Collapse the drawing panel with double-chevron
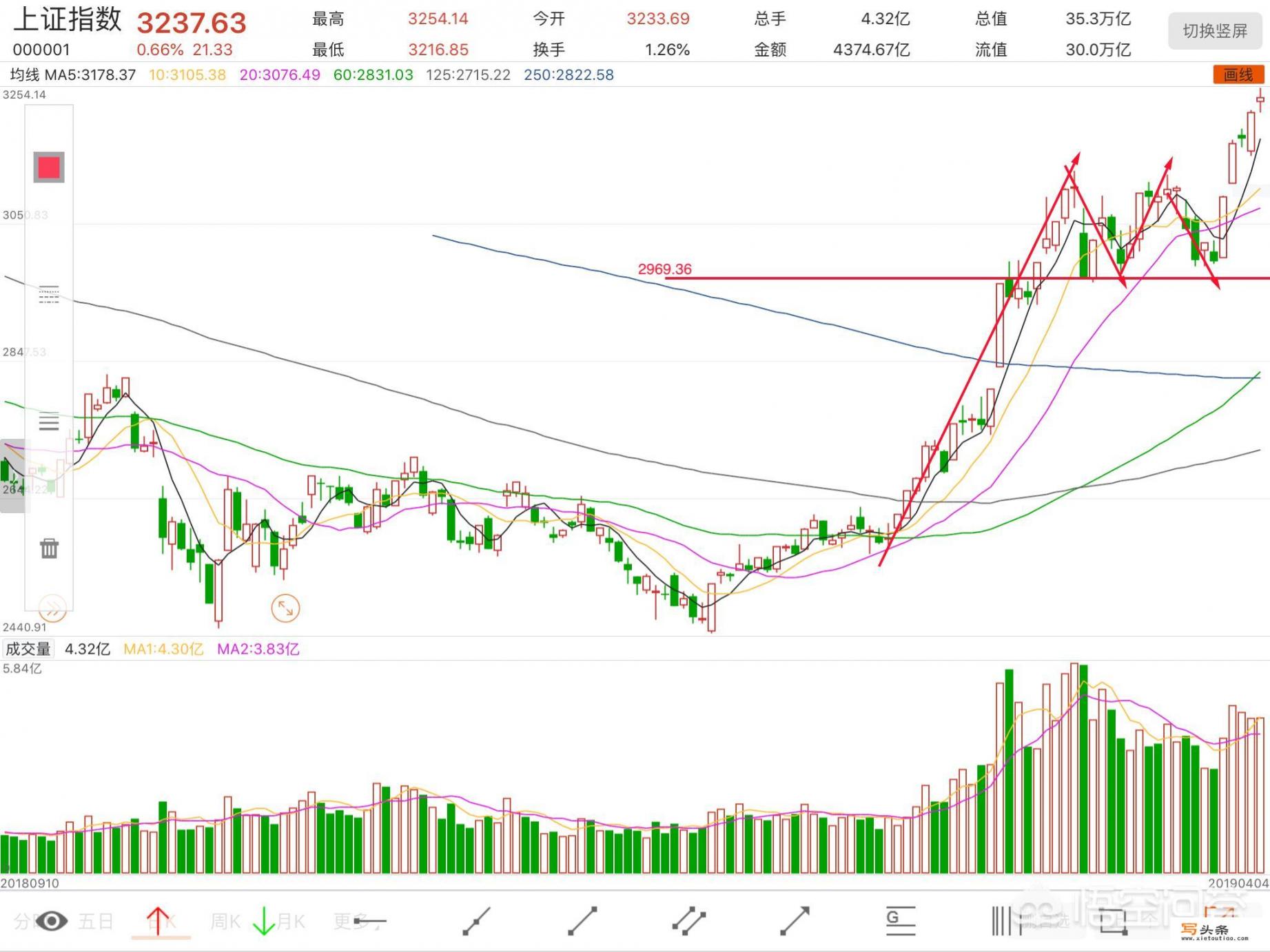This screenshot has height=952, width=1270. pos(52,609)
